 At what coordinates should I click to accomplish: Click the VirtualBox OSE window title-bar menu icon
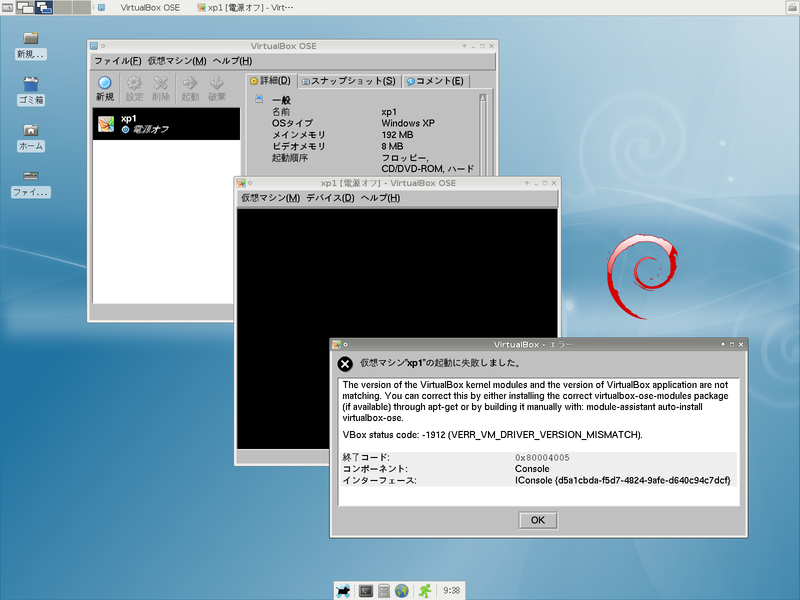[94, 46]
